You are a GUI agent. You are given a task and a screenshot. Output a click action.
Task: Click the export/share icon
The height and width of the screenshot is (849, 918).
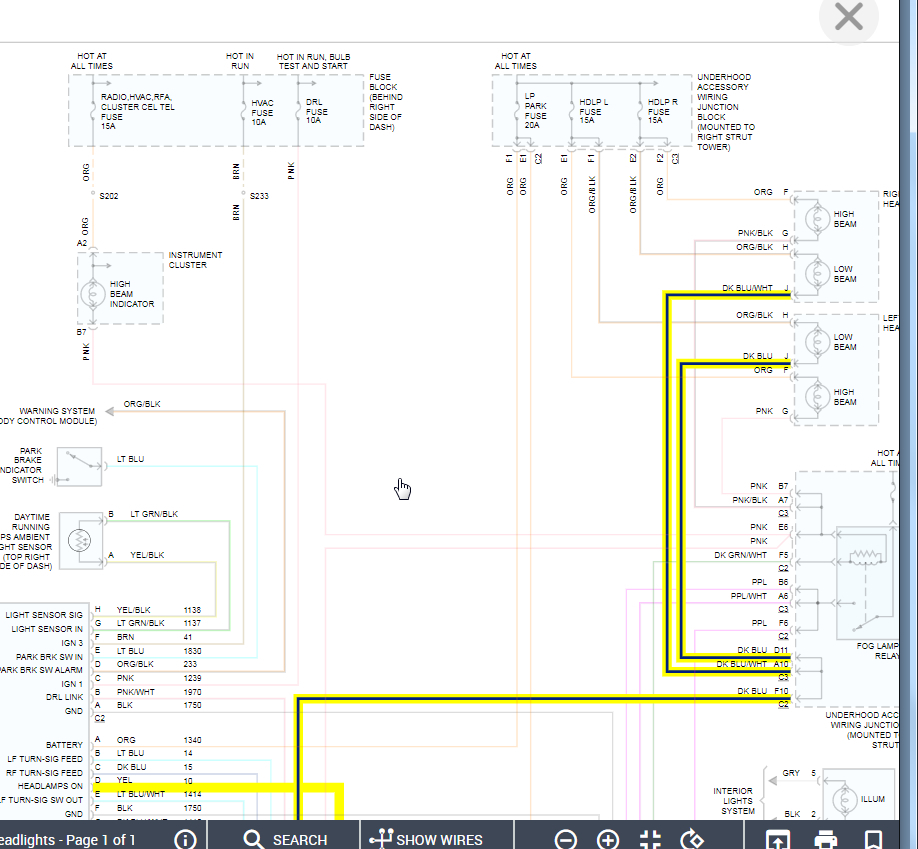(x=778, y=839)
